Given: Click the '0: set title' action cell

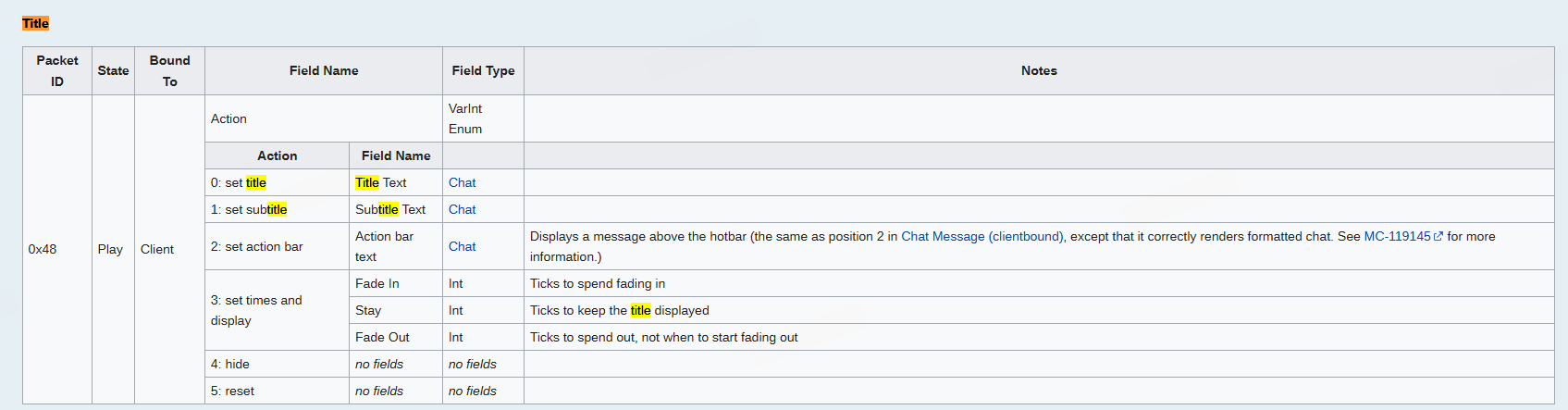Looking at the screenshot, I should tap(239, 182).
